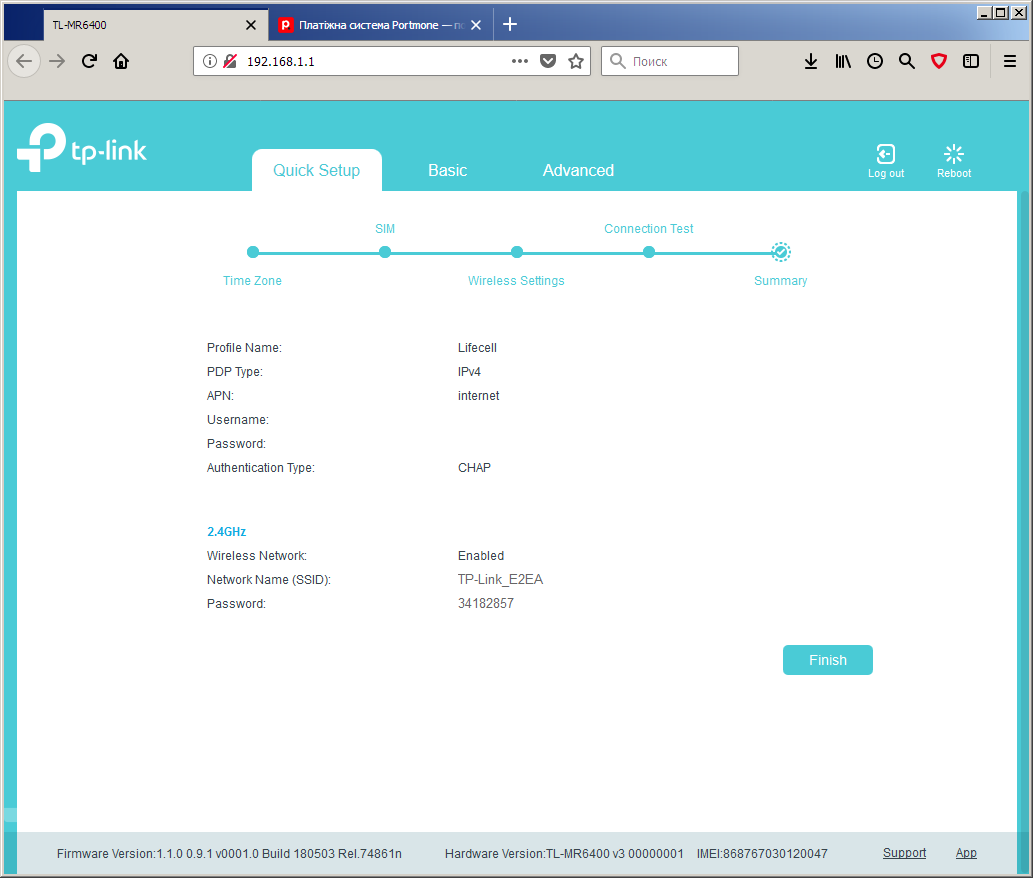The image size is (1033, 878).
Task: Open the red shield extension icon
Action: [939, 61]
